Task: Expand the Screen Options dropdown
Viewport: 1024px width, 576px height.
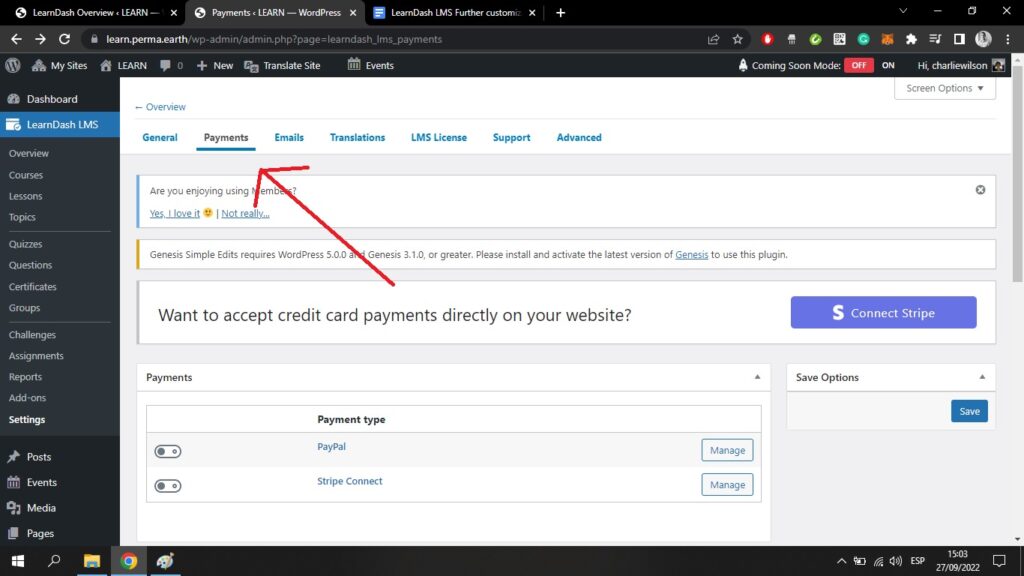Action: (x=944, y=88)
